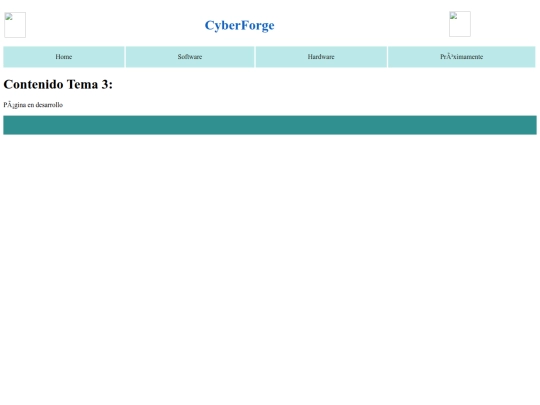Open the Próximamente navigation item

coord(461,57)
